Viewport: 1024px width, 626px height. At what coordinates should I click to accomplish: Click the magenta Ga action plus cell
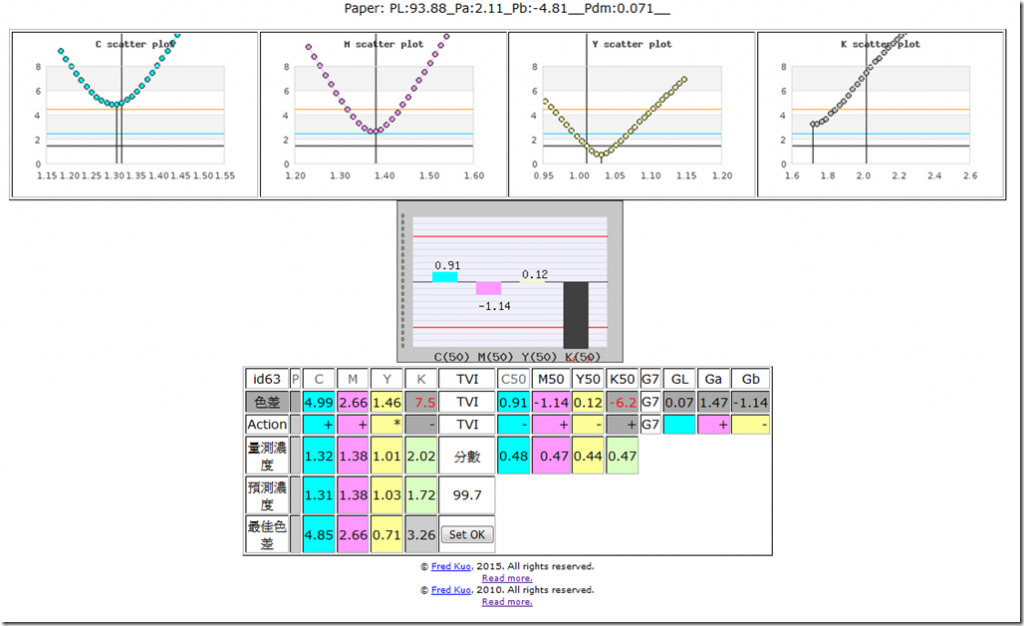click(x=713, y=425)
